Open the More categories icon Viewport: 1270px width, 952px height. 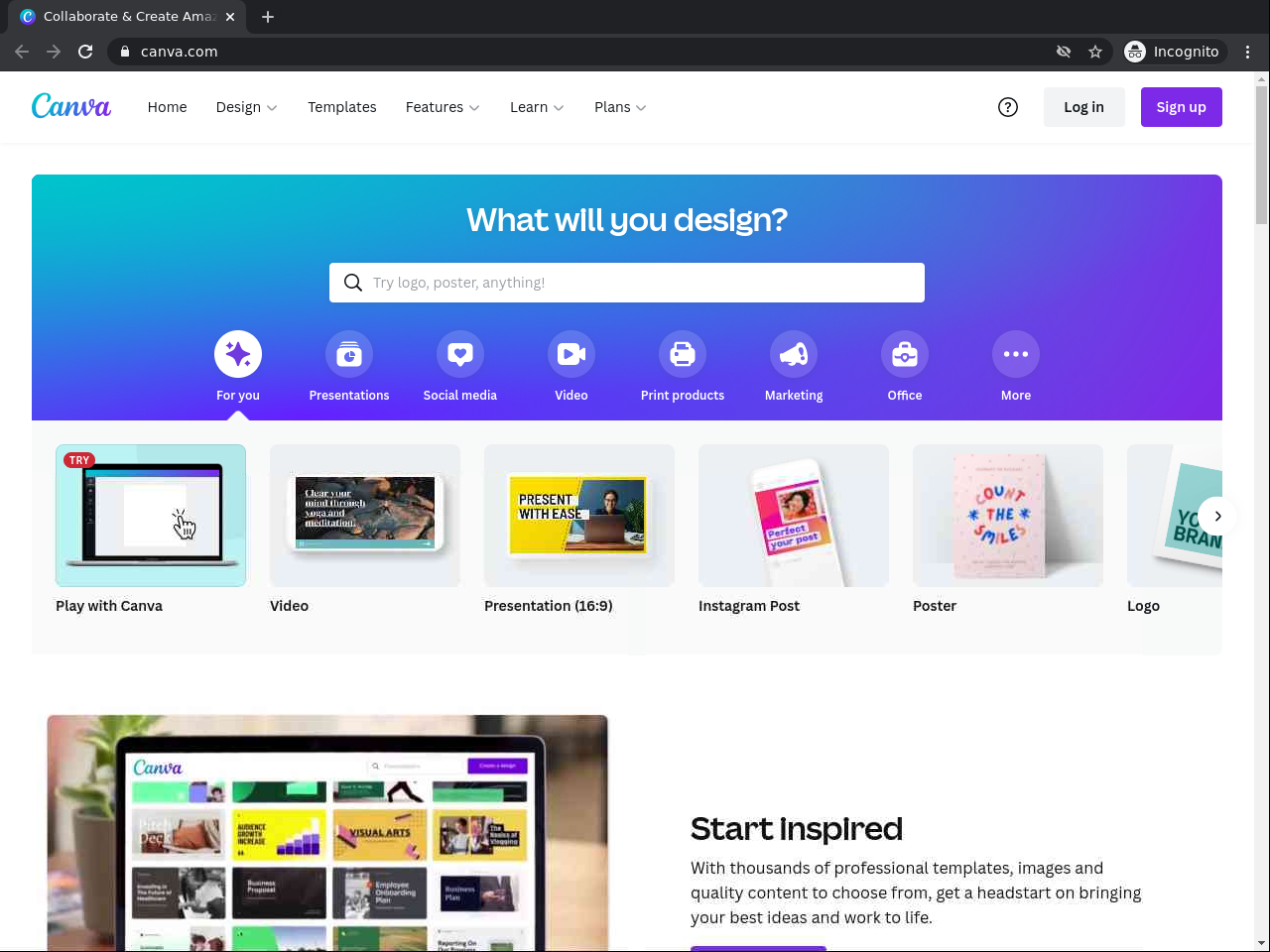(1016, 354)
